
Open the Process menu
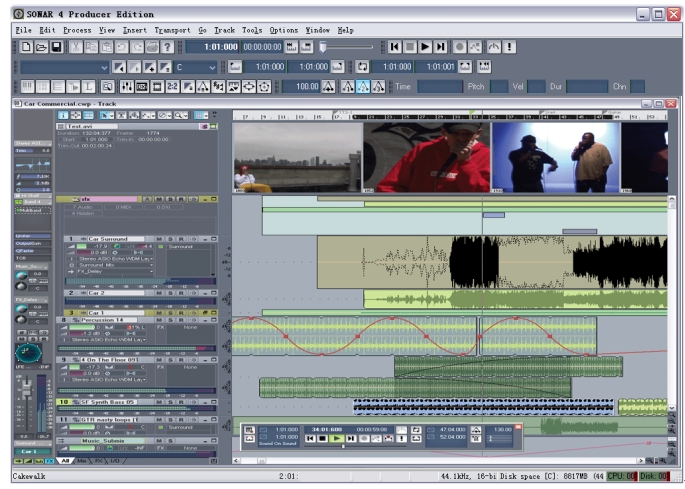click(x=77, y=30)
